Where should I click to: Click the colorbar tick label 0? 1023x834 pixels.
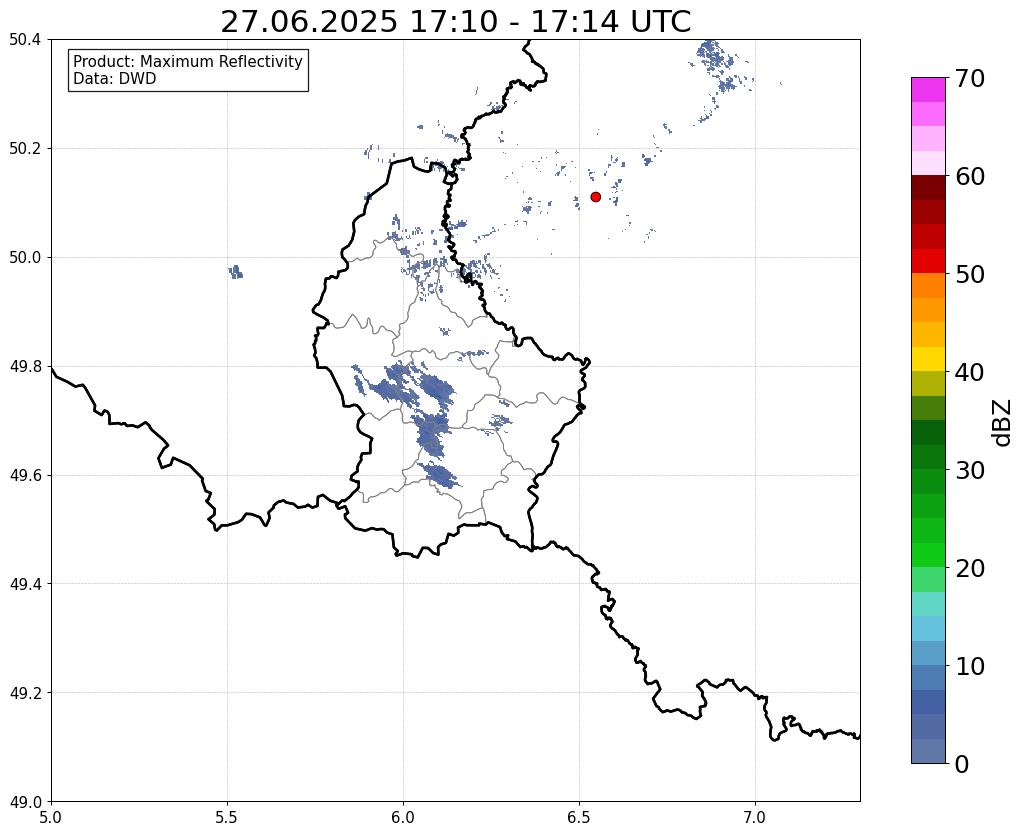(x=962, y=764)
